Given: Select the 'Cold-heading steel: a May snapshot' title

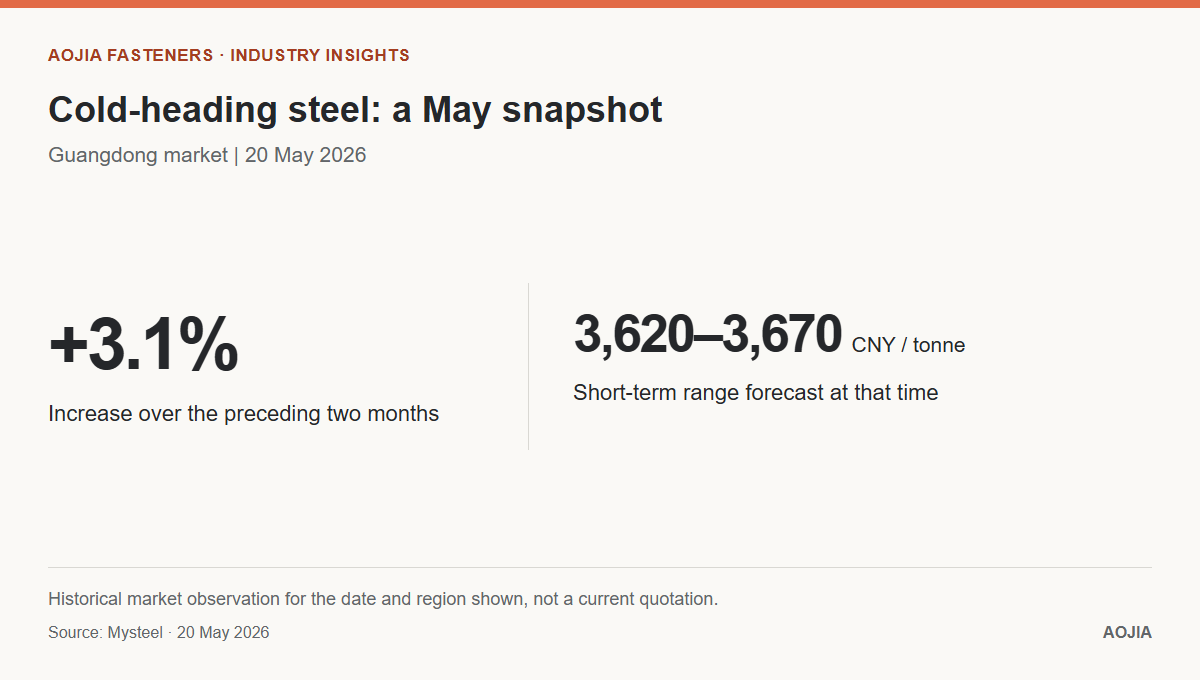Looking at the screenshot, I should pos(355,109).
